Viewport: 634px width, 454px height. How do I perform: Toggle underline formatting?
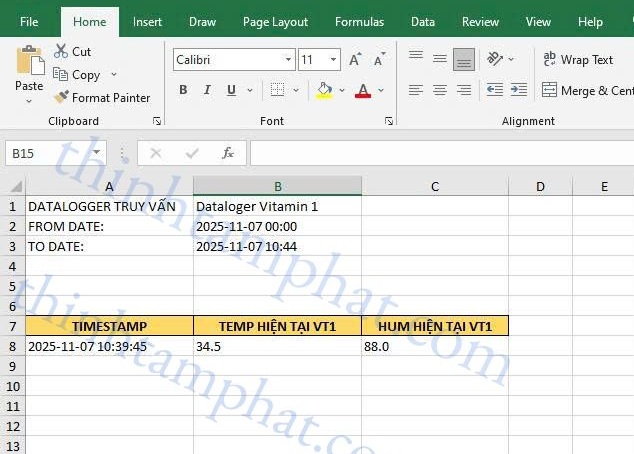pos(231,90)
